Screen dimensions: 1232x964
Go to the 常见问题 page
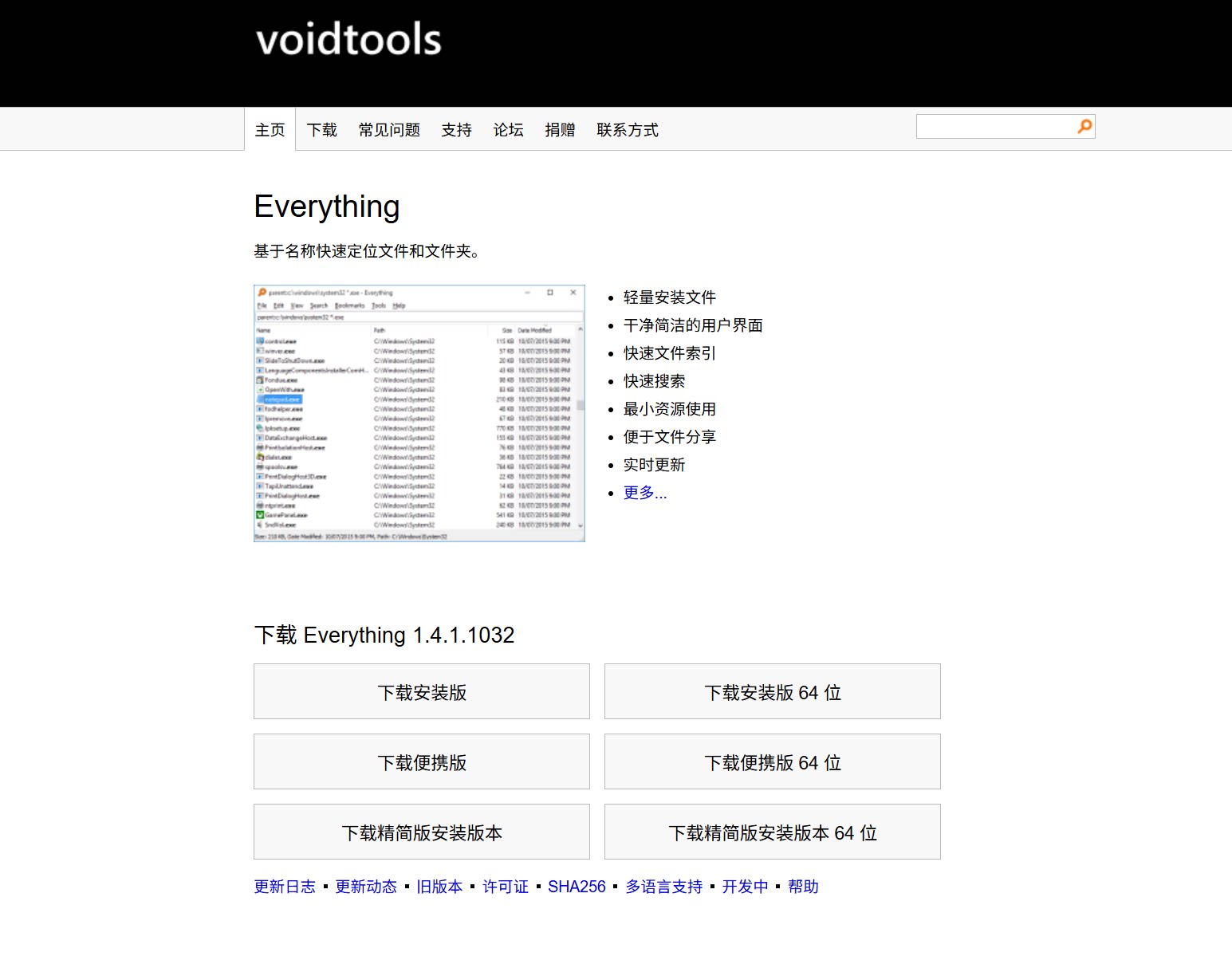(388, 129)
